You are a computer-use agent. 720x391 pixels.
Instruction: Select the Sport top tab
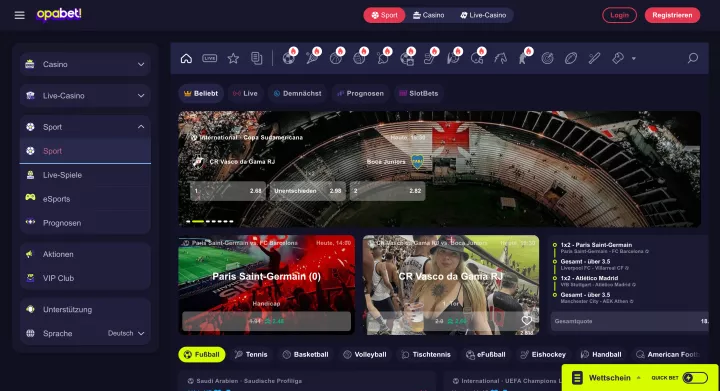[x=384, y=15]
